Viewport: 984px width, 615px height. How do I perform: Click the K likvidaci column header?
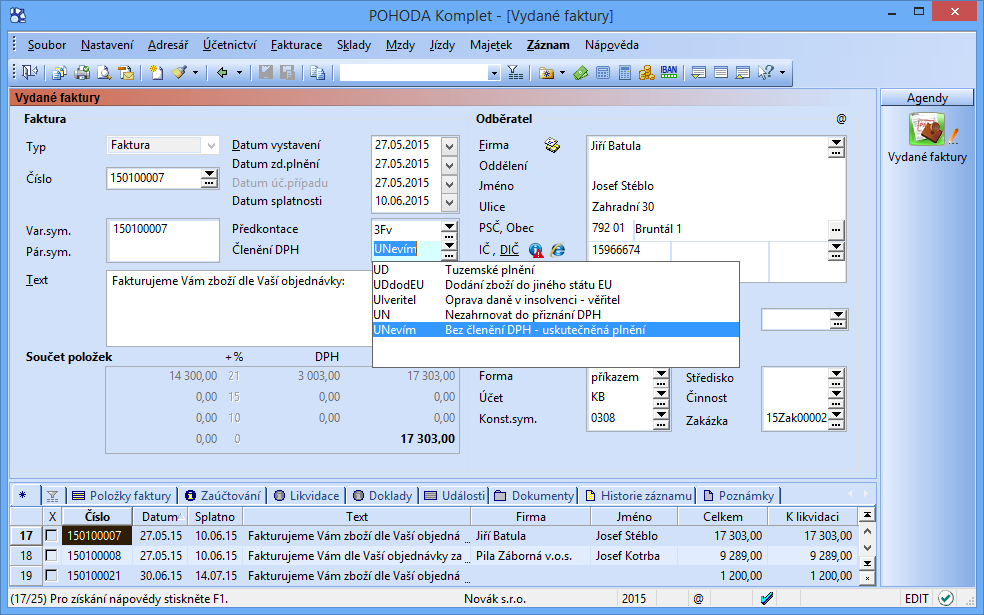tap(812, 516)
